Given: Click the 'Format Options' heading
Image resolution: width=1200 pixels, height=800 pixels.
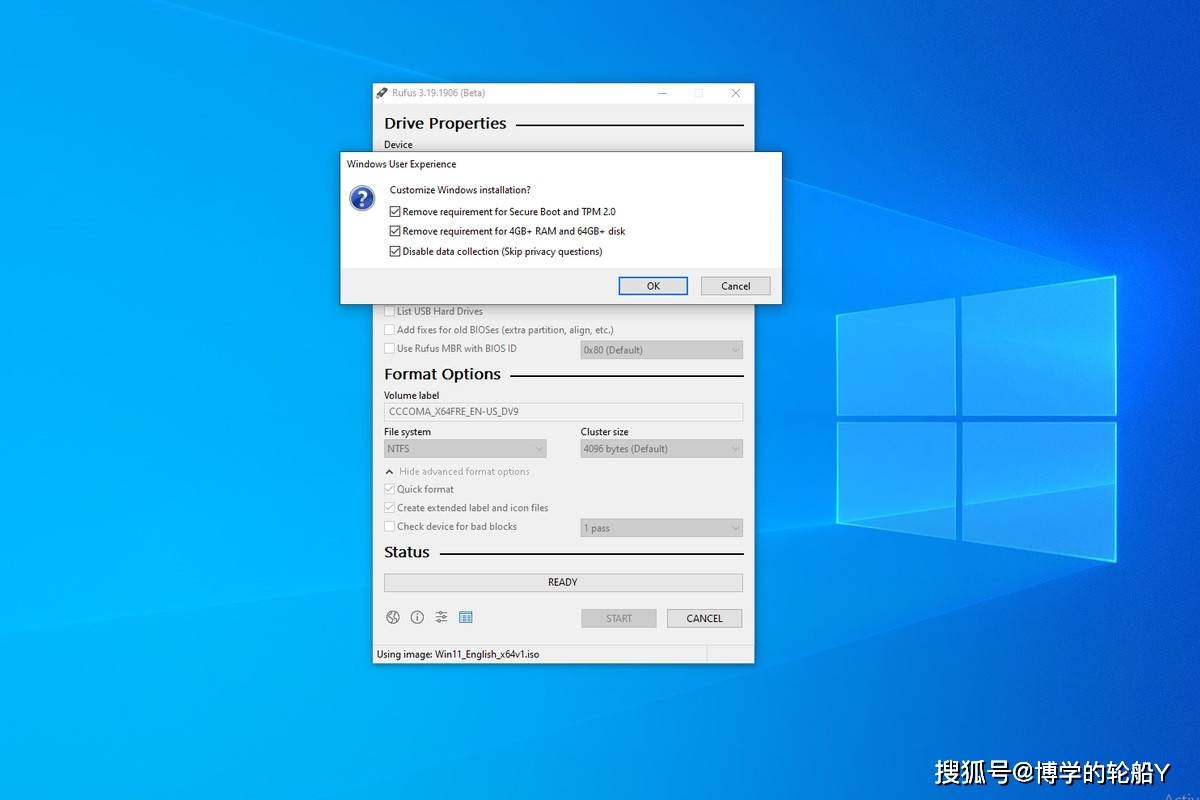Looking at the screenshot, I should coord(442,374).
